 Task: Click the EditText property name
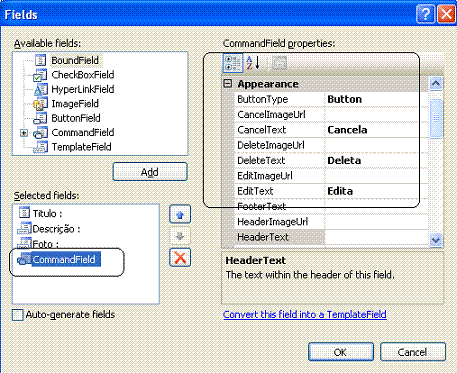pyautogui.click(x=255, y=191)
